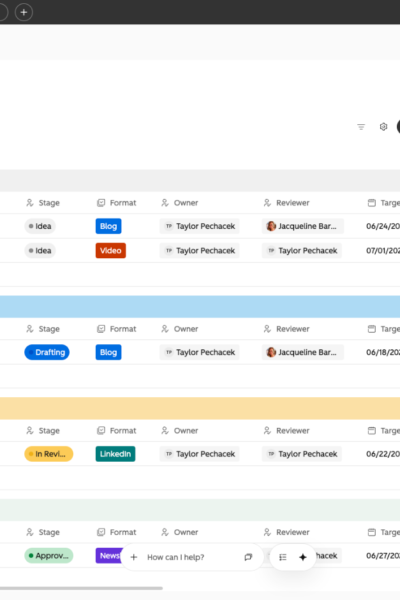
Task: Click the horizontal scrollbar at the bottom
Action: [81, 588]
